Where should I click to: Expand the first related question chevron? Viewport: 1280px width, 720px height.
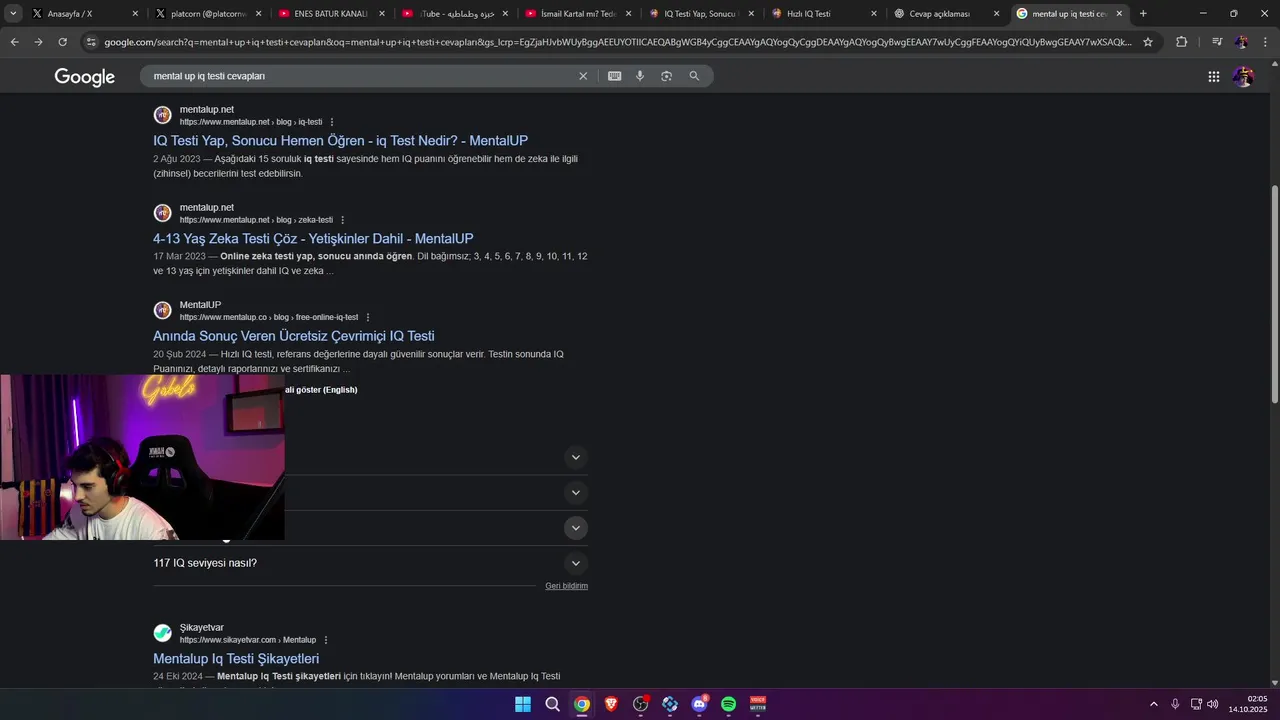click(575, 457)
